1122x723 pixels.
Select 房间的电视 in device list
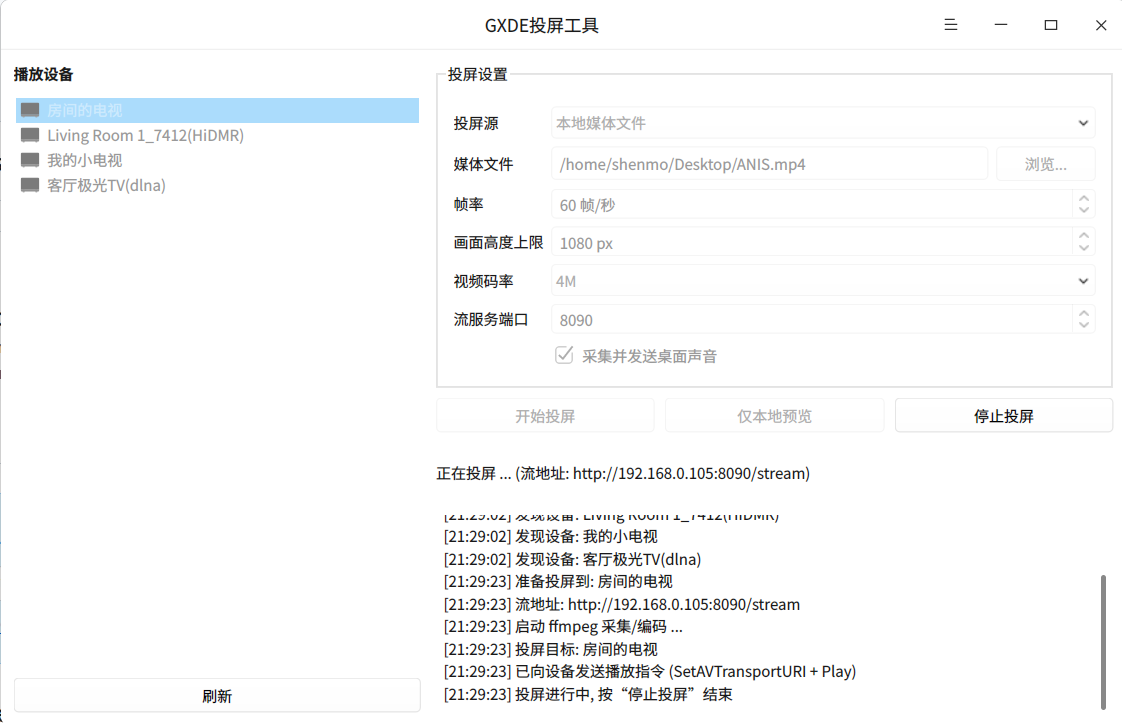pos(217,110)
